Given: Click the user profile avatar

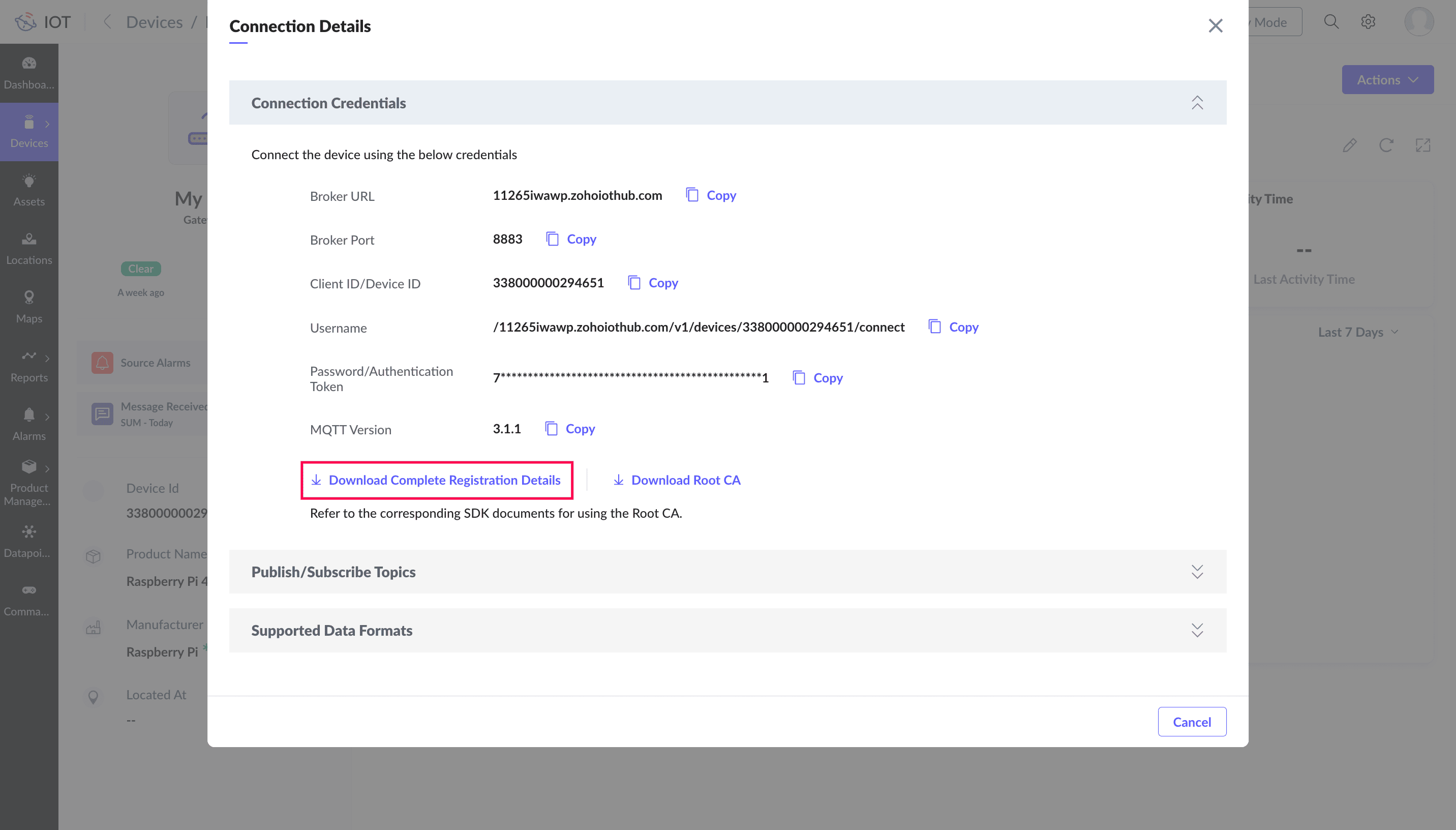Looking at the screenshot, I should coord(1418,22).
